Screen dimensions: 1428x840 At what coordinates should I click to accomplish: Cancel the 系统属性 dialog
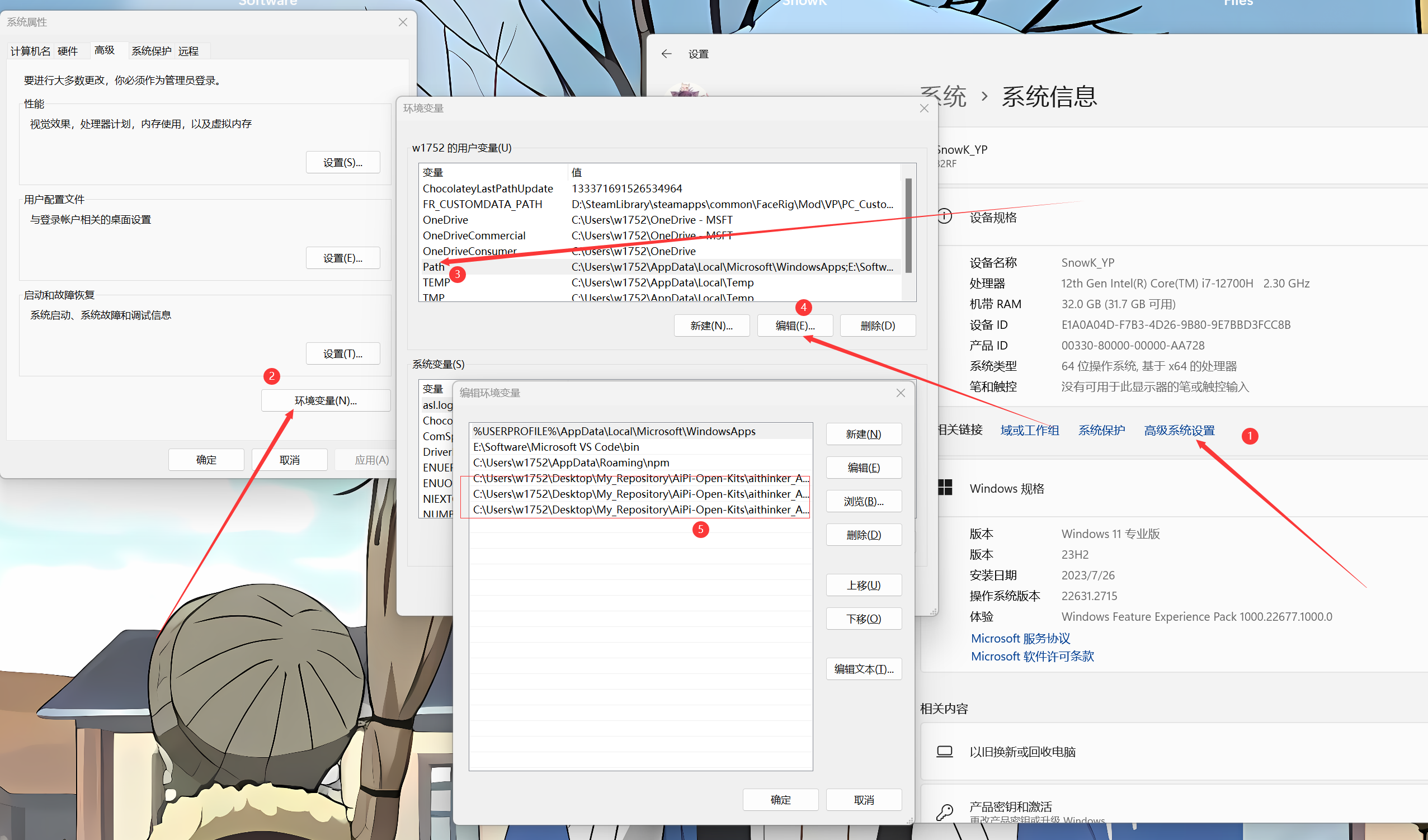click(290, 460)
